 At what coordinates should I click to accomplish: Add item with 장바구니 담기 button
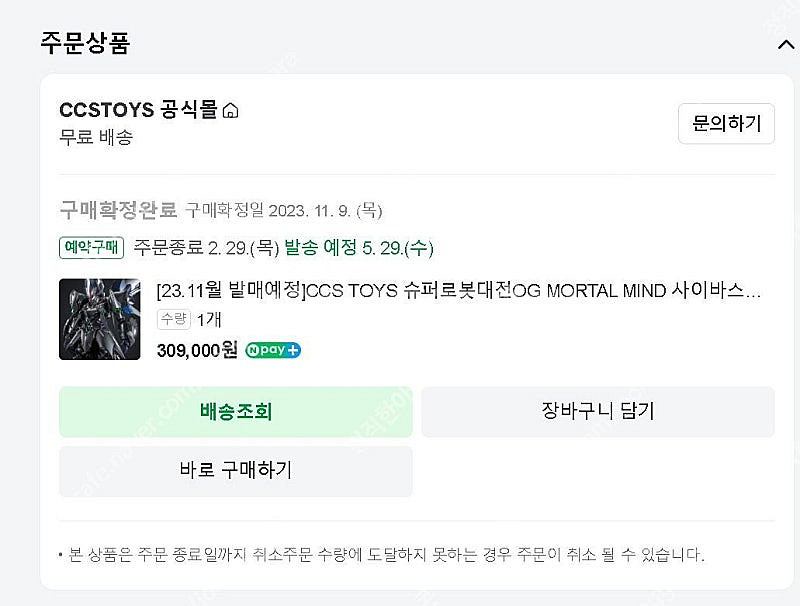coord(597,411)
